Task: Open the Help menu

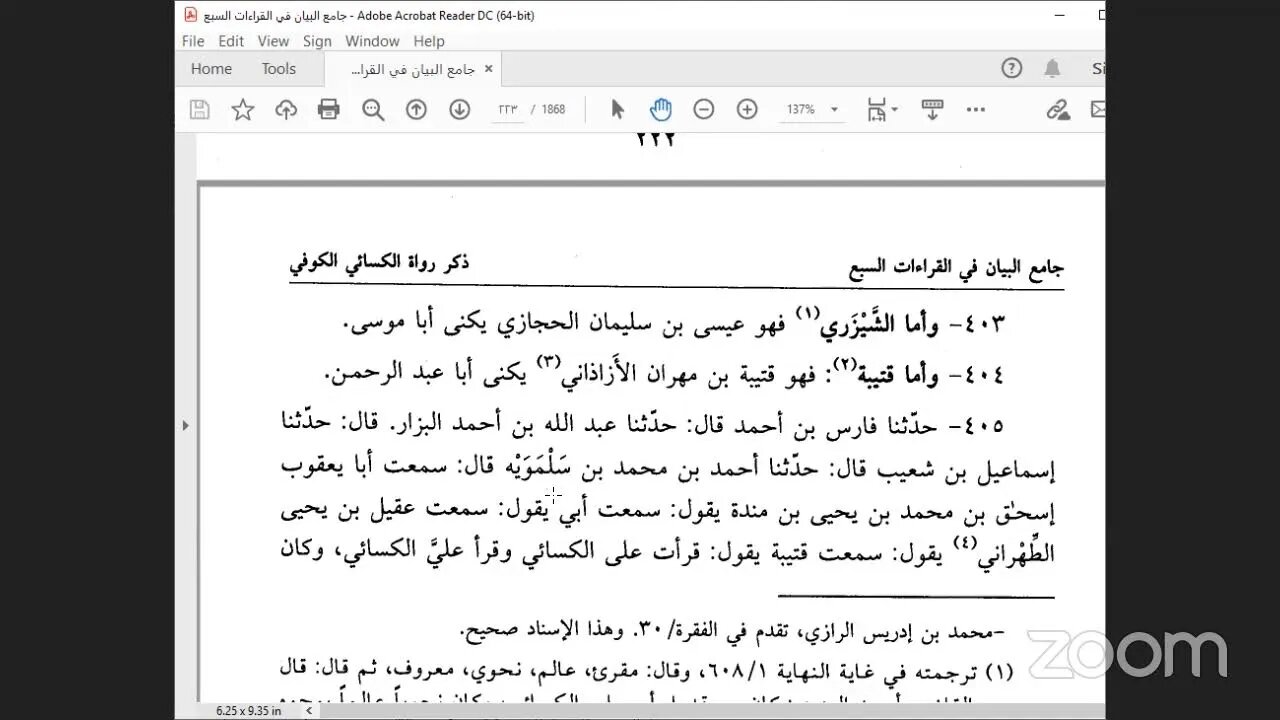Action: (429, 41)
